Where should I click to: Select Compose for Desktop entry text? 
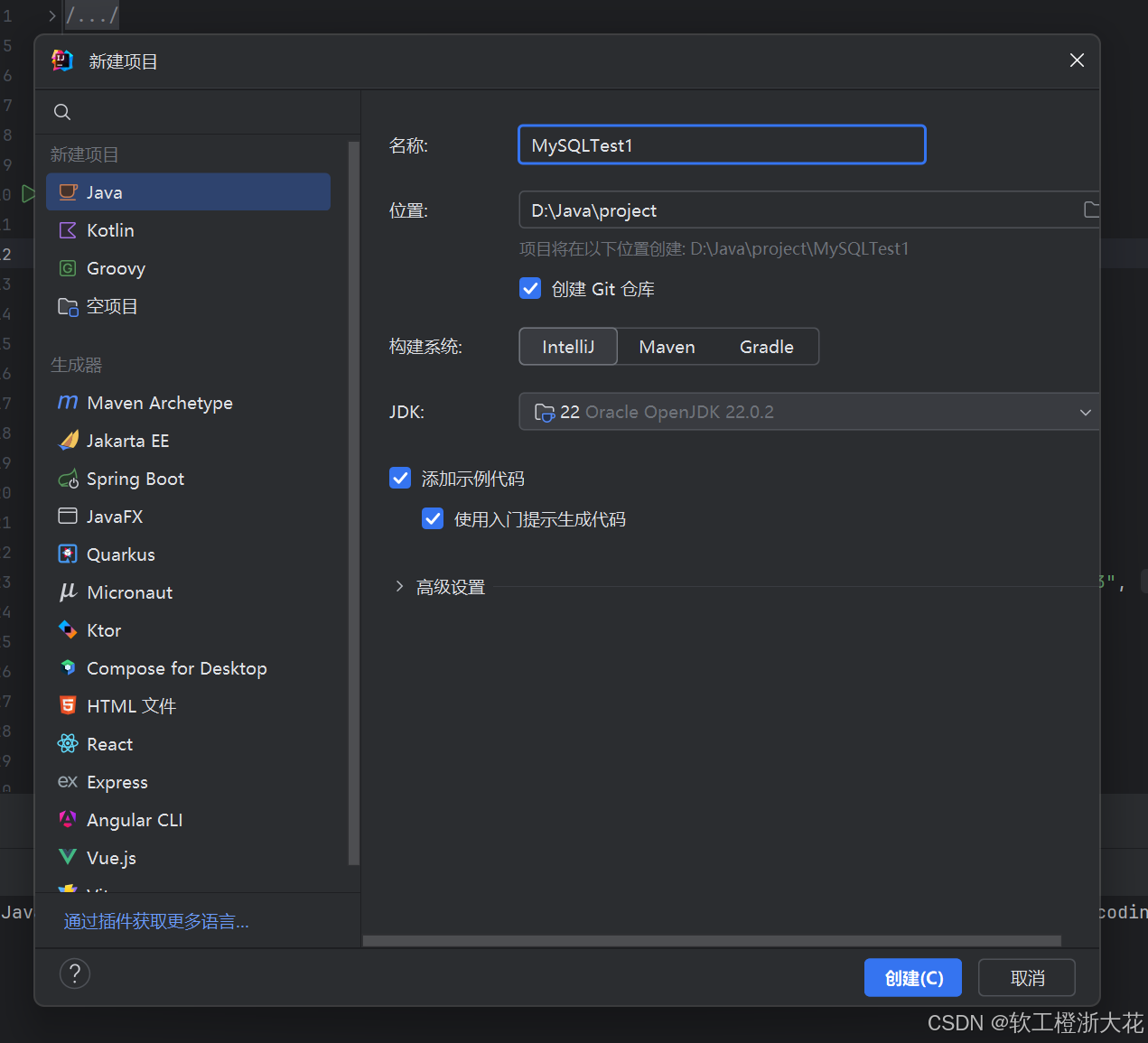[177, 668]
